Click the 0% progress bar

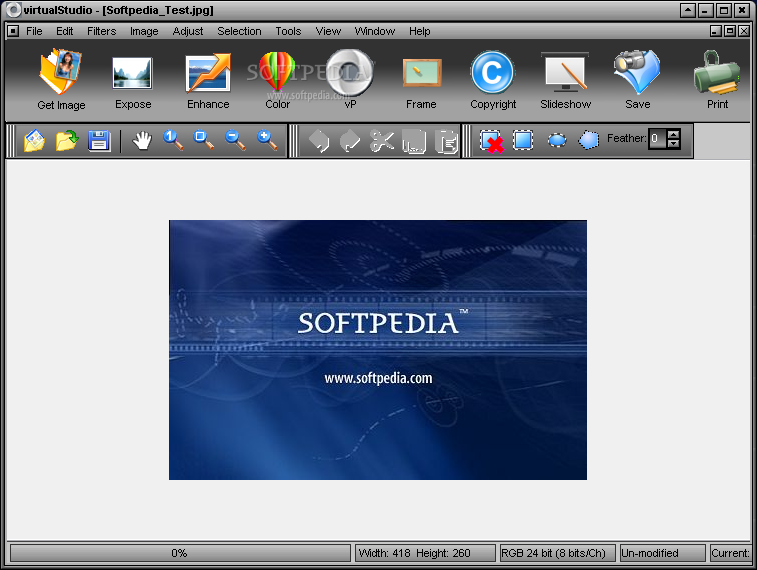coord(180,553)
